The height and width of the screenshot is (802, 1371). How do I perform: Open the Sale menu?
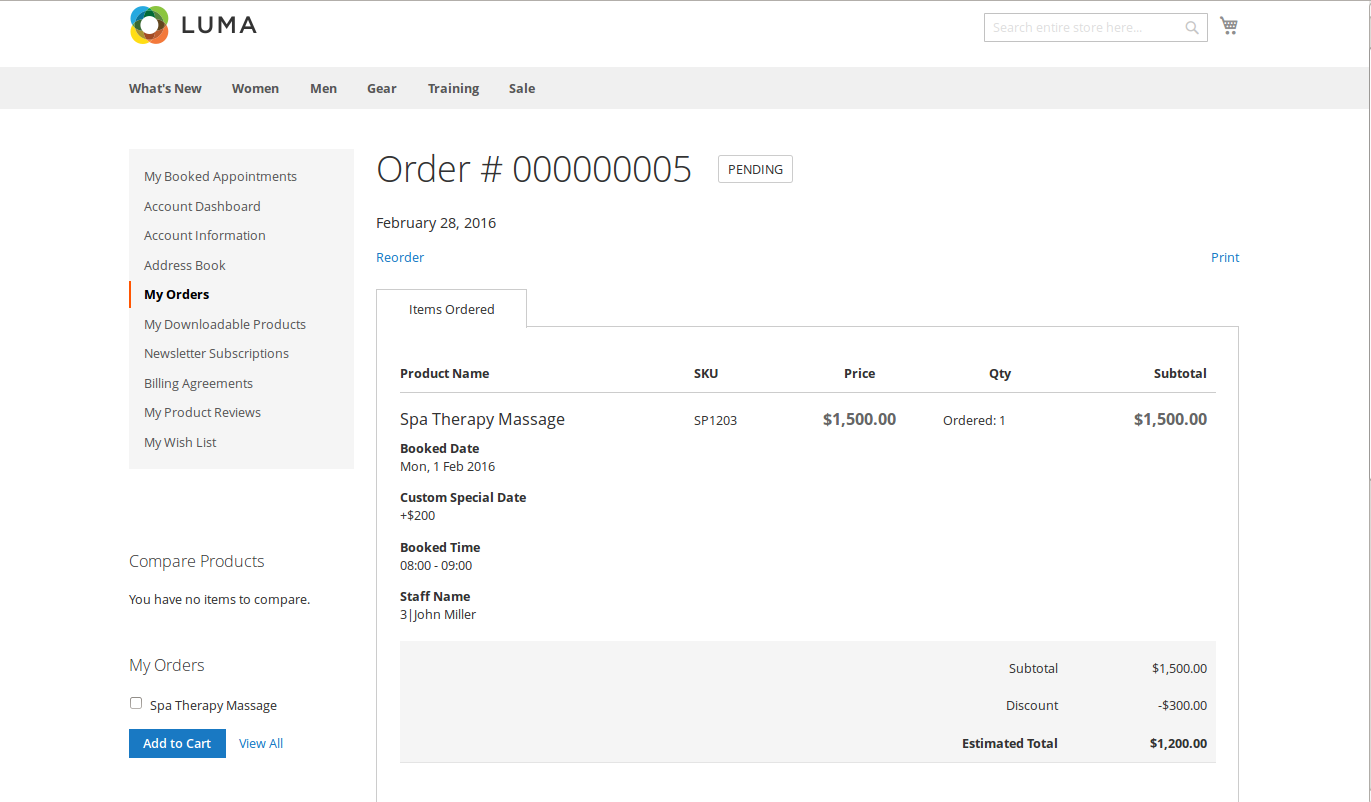coord(521,89)
